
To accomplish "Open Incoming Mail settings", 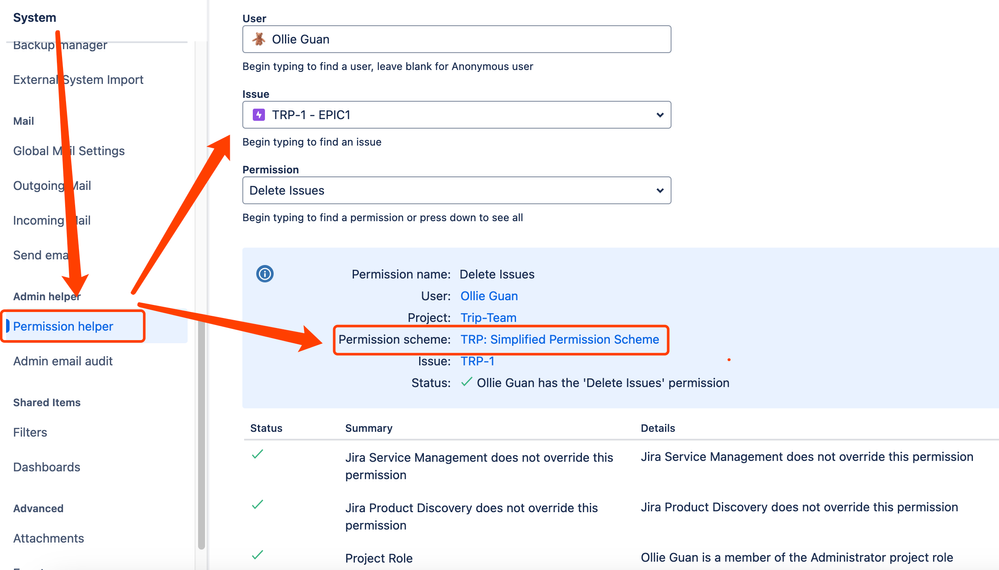I will pos(52,220).
